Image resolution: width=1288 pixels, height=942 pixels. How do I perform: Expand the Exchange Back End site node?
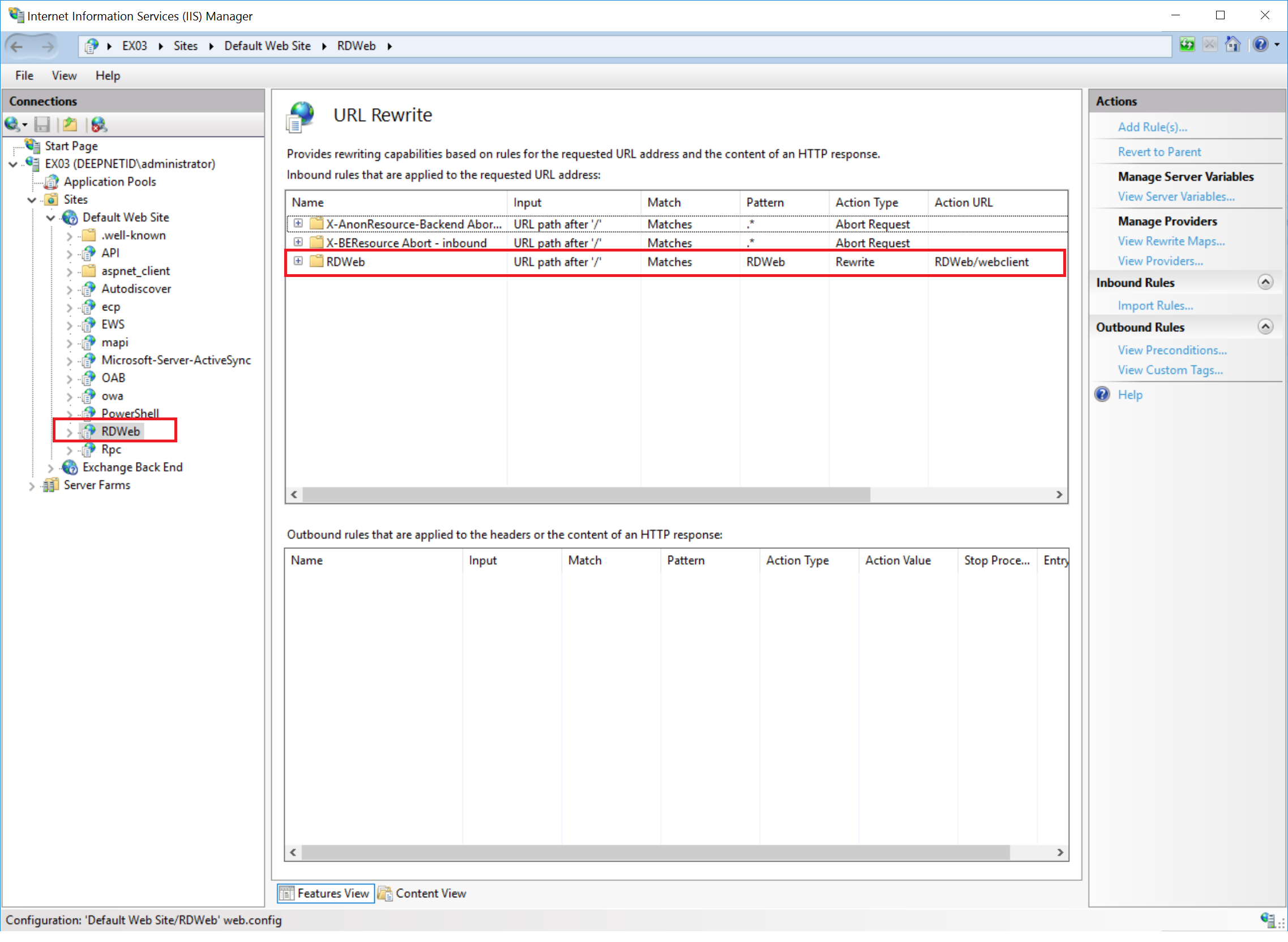pos(51,468)
